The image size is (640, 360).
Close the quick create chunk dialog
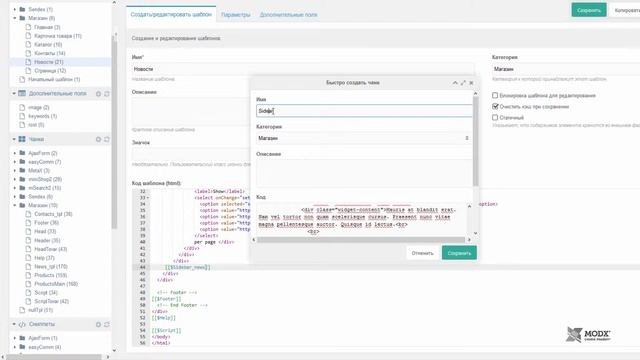pos(471,83)
